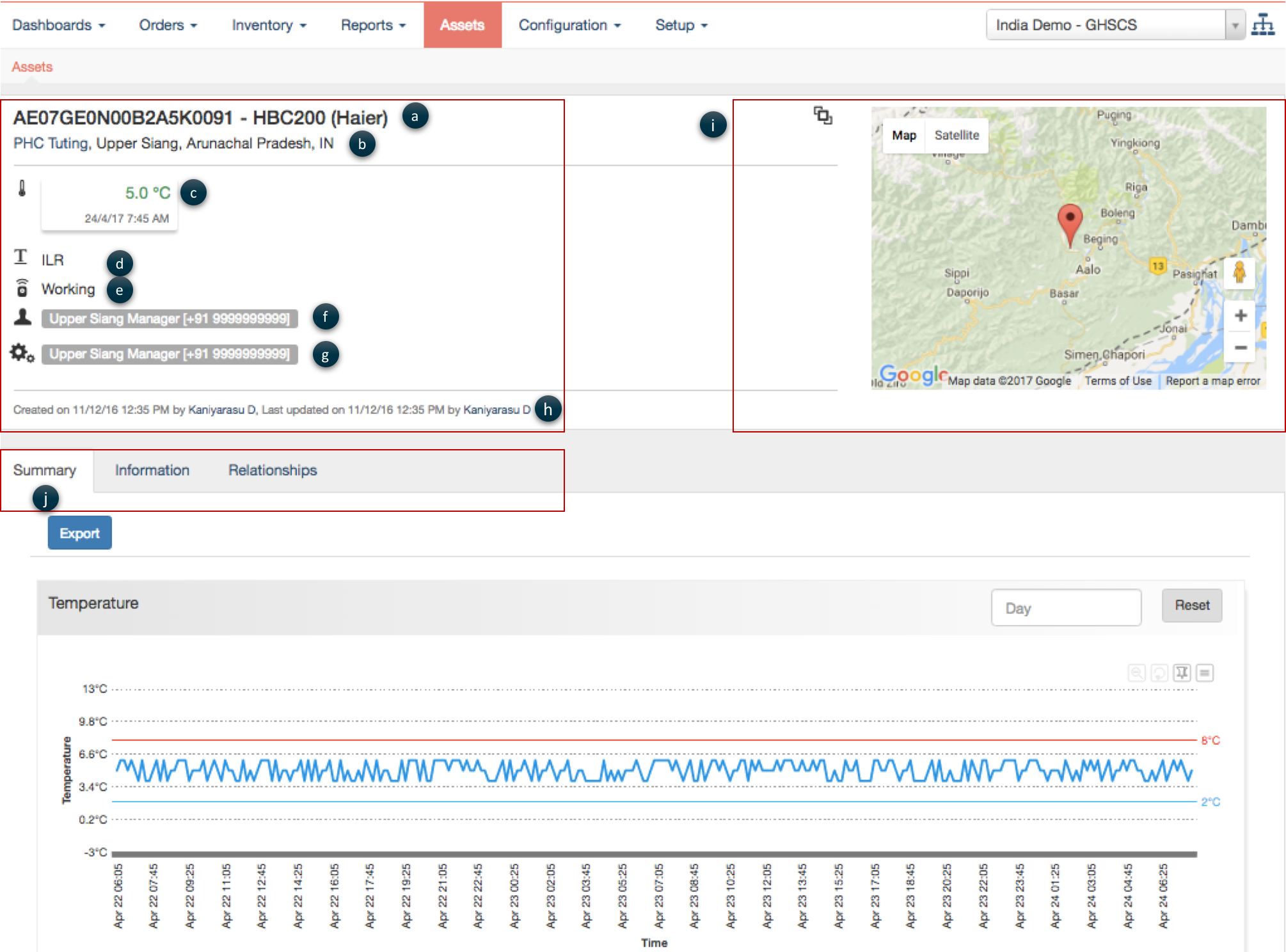Click the domain hierarchy icon in the header

pos(1263,25)
